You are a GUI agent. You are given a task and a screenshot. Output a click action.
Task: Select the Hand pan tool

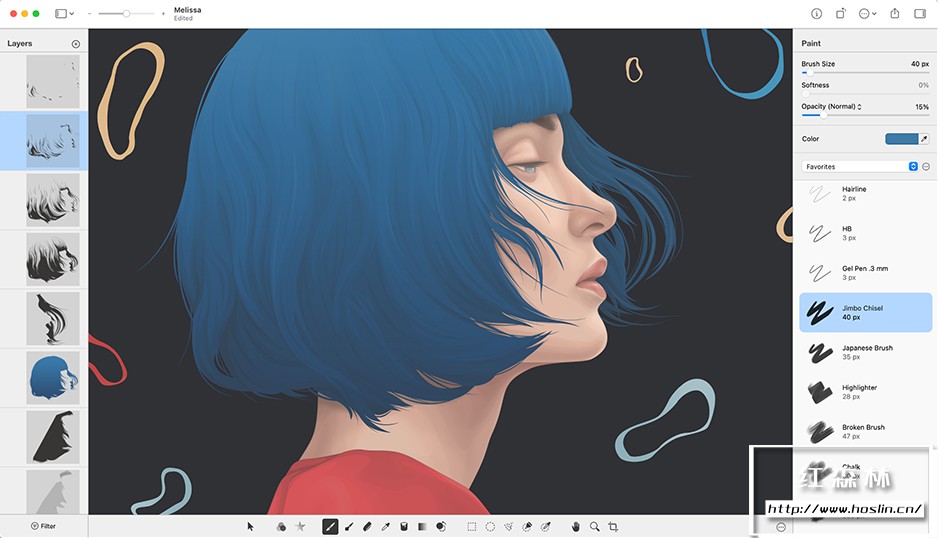pos(575,527)
